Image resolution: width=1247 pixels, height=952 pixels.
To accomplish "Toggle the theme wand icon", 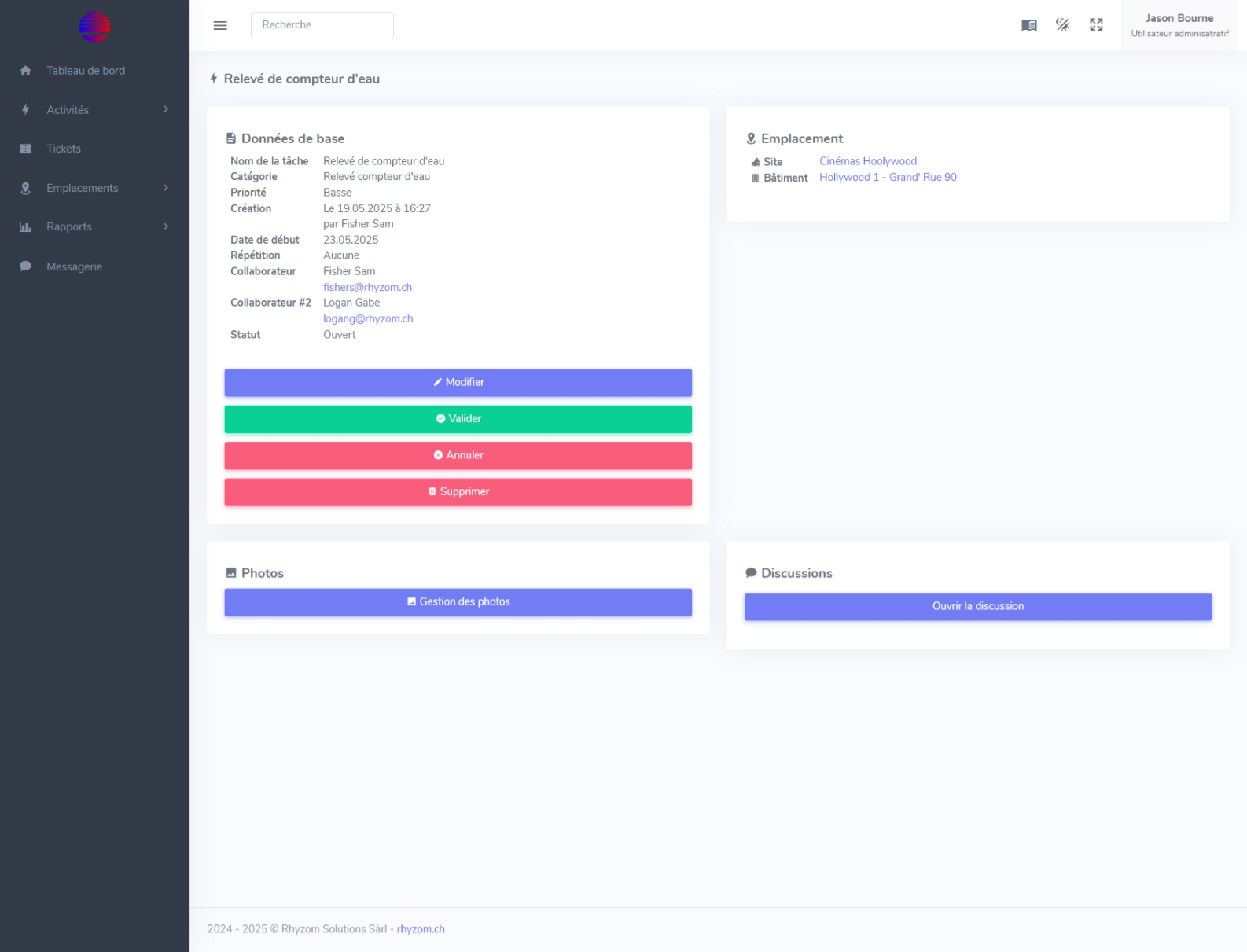I will point(1062,25).
